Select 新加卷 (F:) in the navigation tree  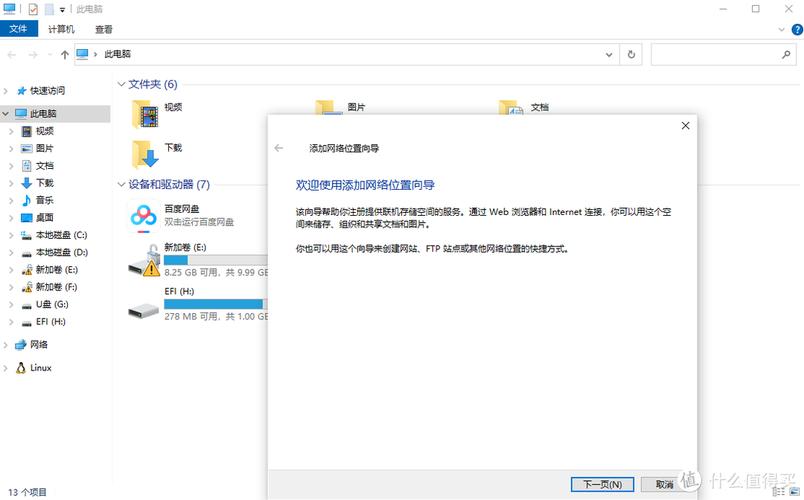tap(56, 287)
